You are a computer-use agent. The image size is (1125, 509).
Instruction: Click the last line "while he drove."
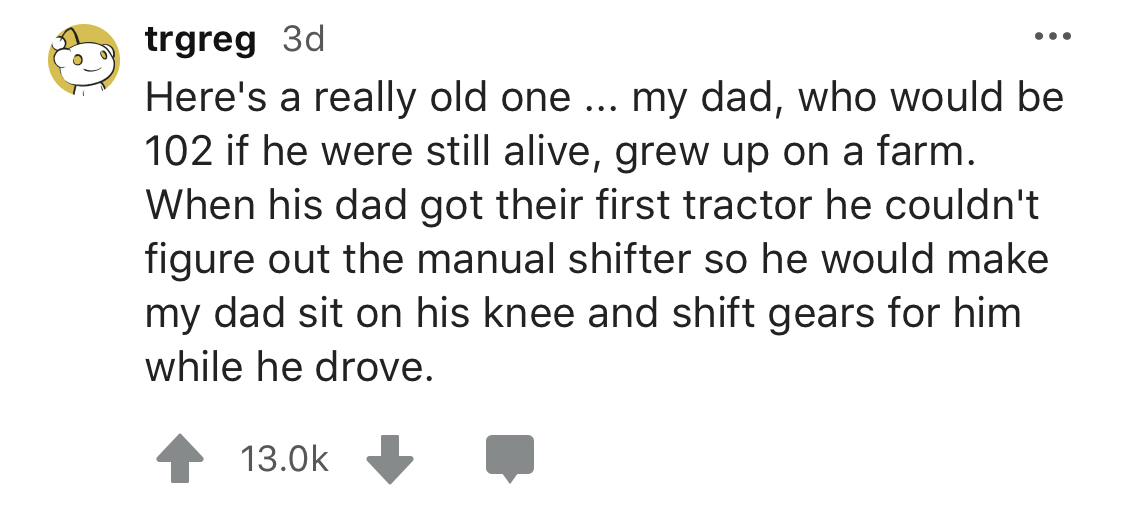(x=290, y=369)
